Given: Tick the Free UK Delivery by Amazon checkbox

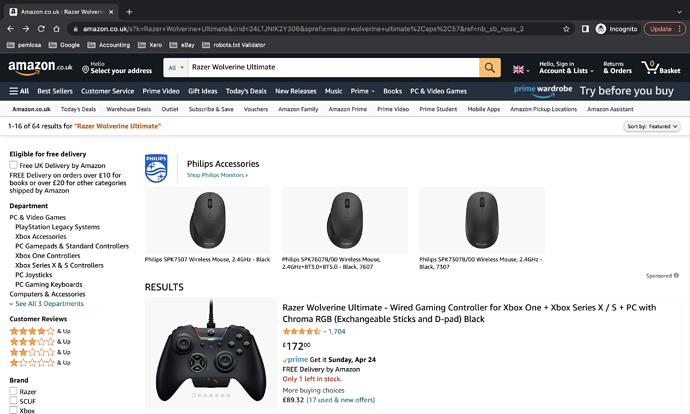Looking at the screenshot, I should (x=14, y=165).
